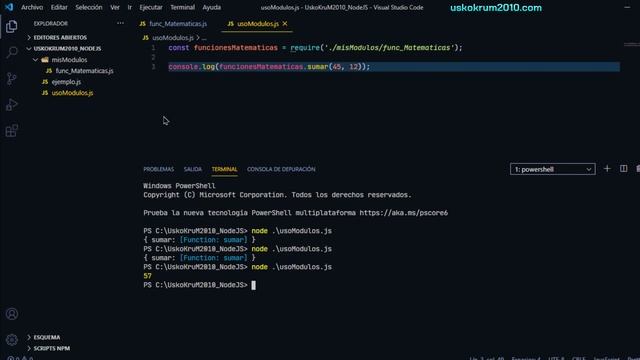Click usoModulos.js in the breadcrumb
This screenshot has height=360, width=640.
(173, 38)
